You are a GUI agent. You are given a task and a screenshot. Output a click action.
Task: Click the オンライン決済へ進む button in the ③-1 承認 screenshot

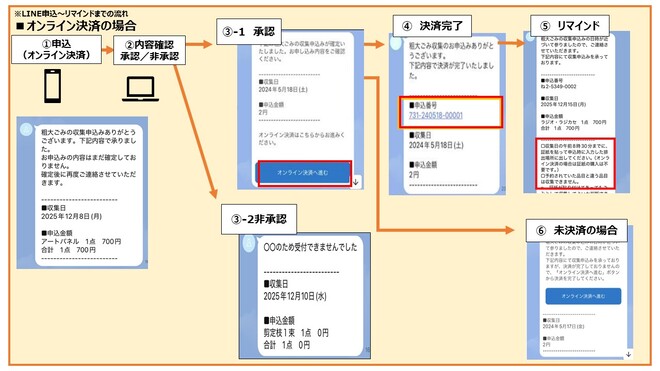pos(303,173)
